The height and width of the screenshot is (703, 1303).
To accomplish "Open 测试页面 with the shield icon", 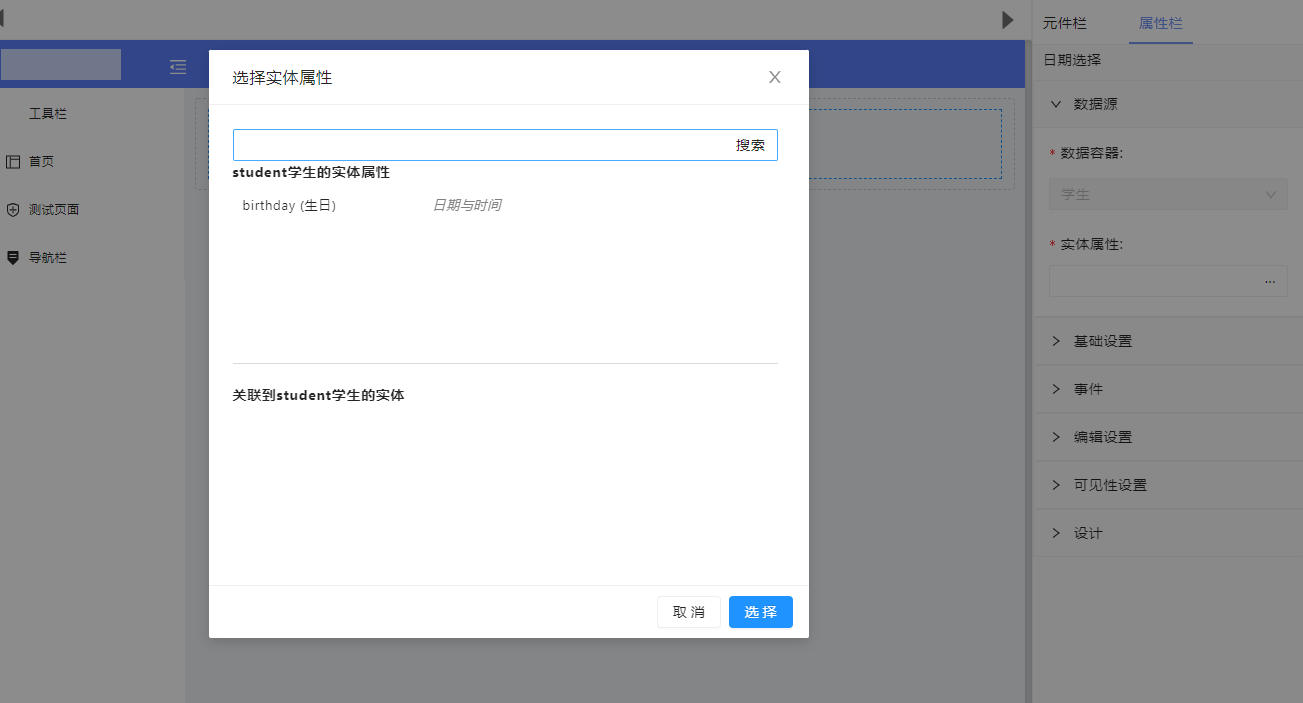I will tap(53, 210).
